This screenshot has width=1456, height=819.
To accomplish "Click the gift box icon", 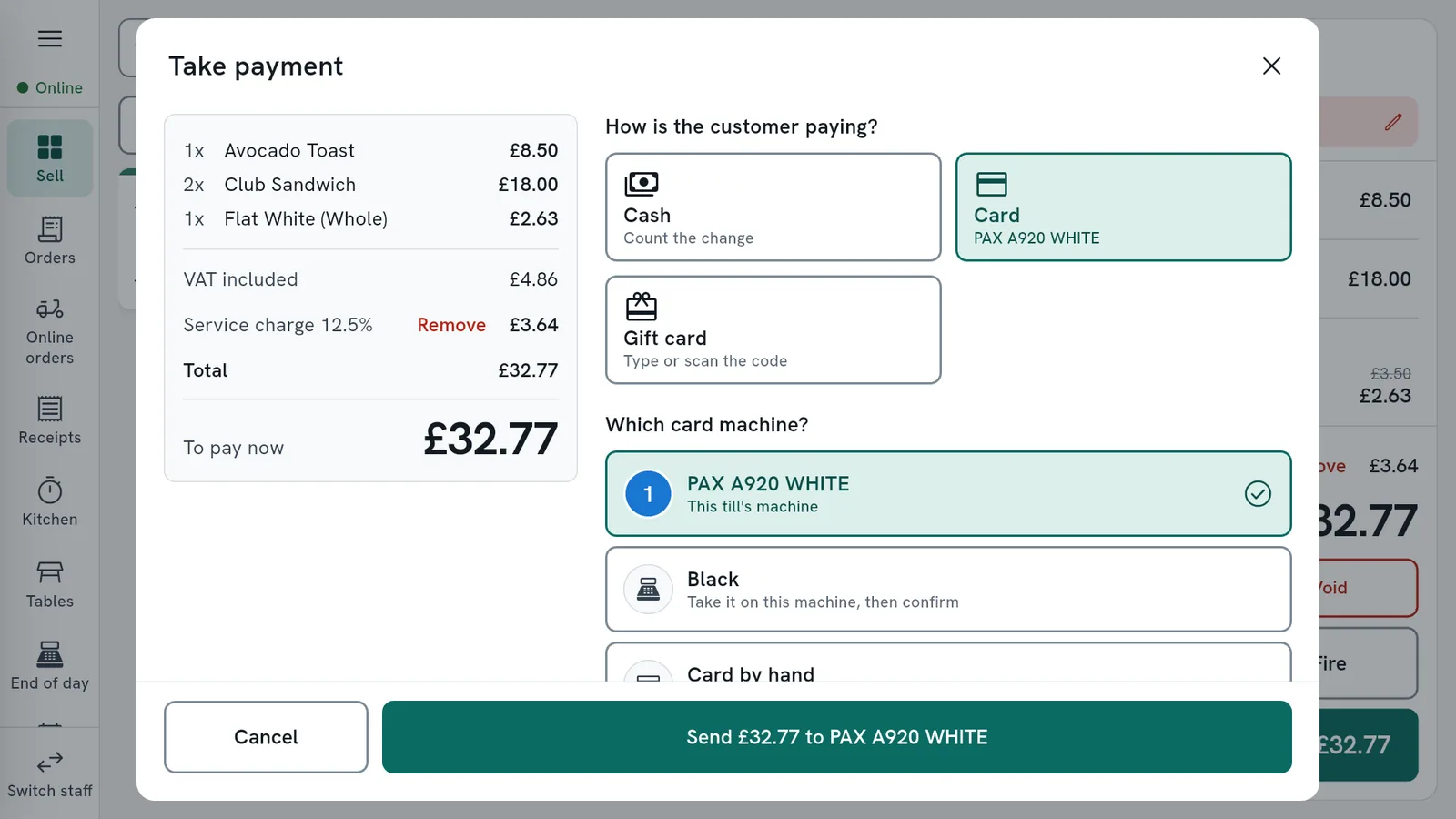I will pyautogui.click(x=642, y=307).
